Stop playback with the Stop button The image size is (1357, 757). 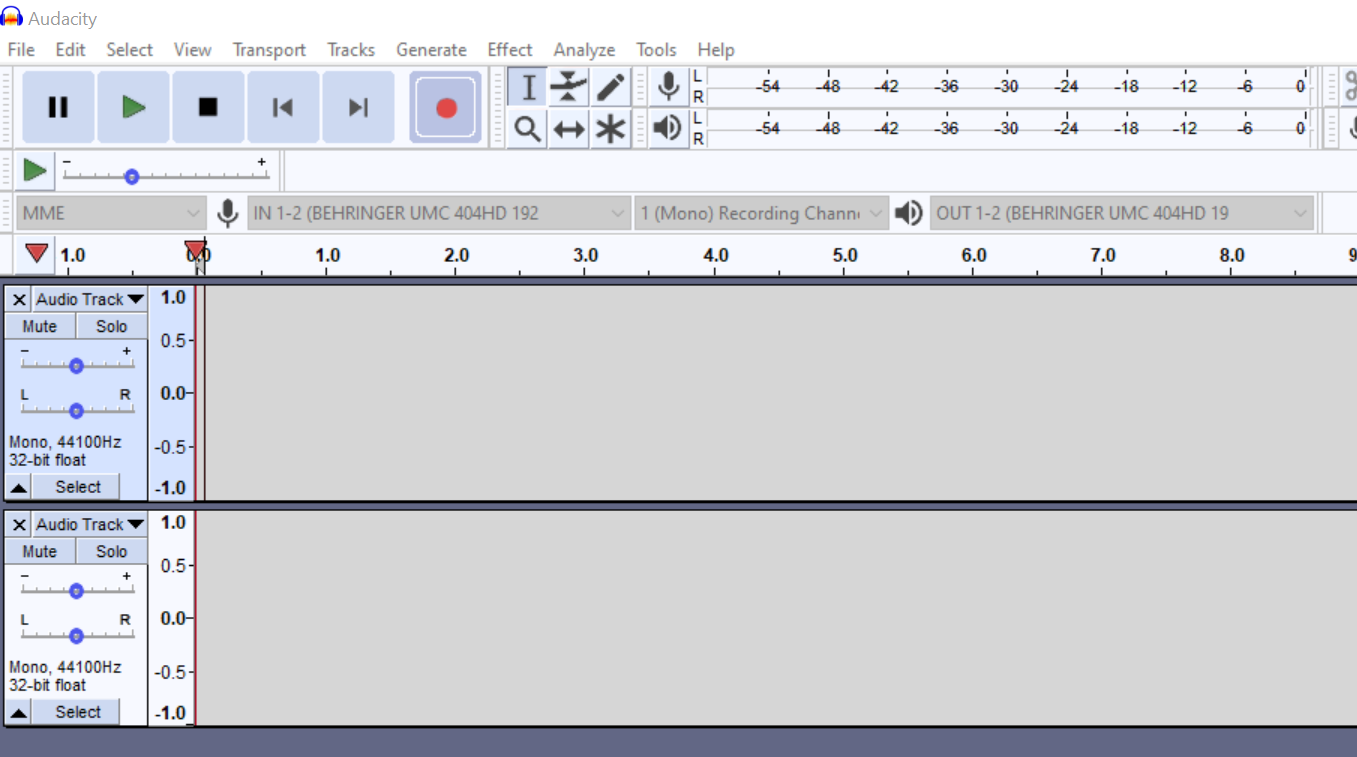(208, 107)
